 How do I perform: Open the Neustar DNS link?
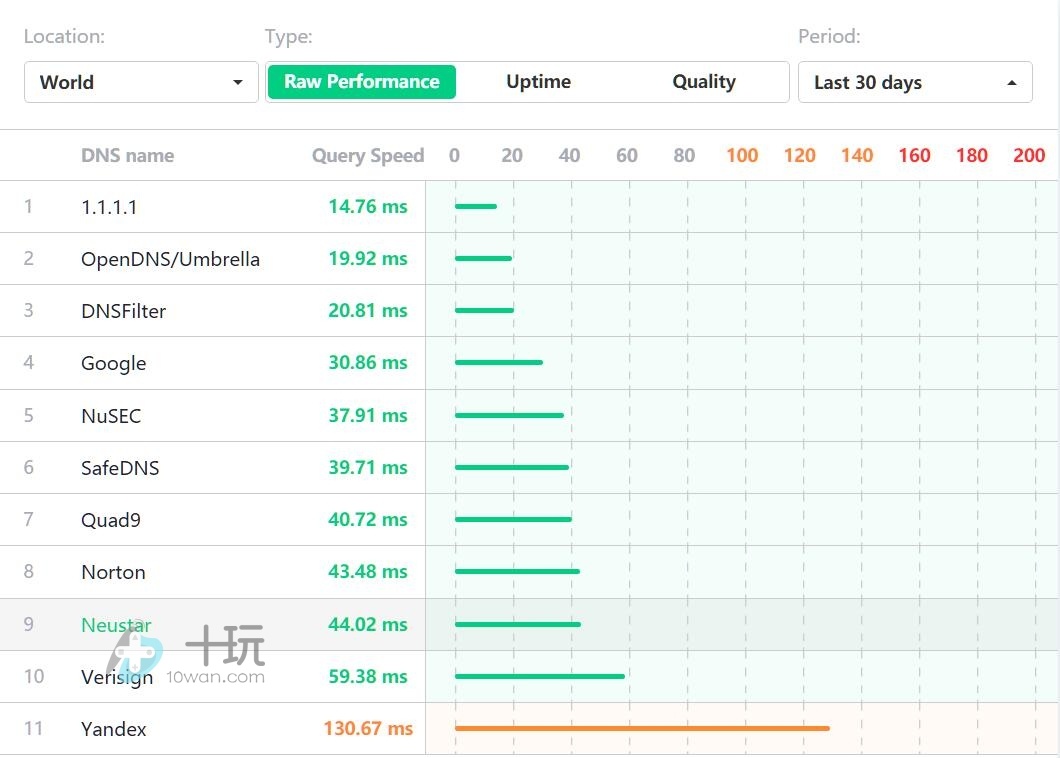pyautogui.click(x=116, y=625)
